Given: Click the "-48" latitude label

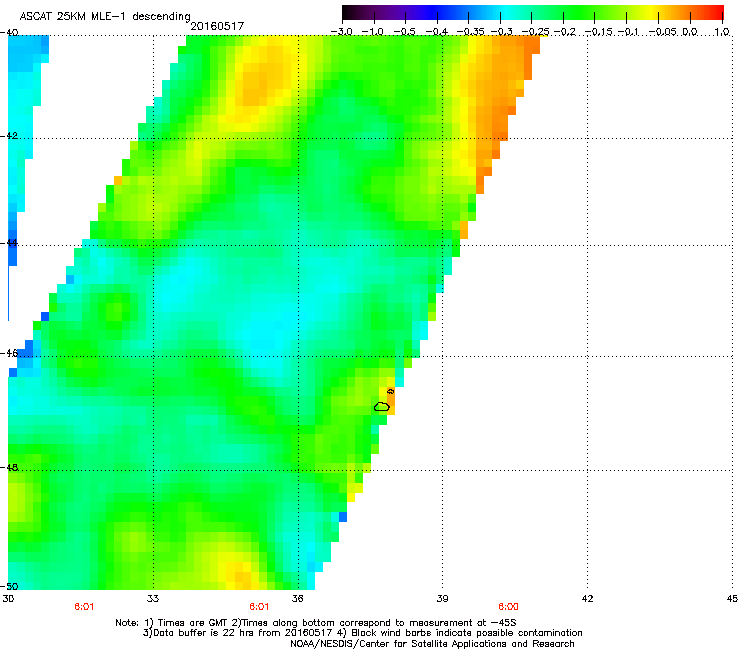Looking at the screenshot, I should tap(9, 467).
